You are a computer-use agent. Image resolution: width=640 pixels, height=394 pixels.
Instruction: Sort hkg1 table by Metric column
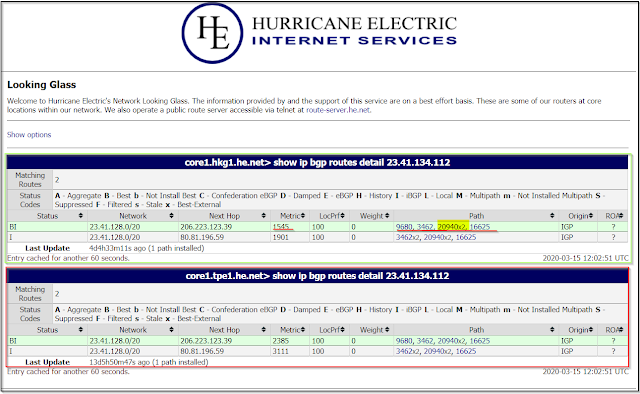290,216
